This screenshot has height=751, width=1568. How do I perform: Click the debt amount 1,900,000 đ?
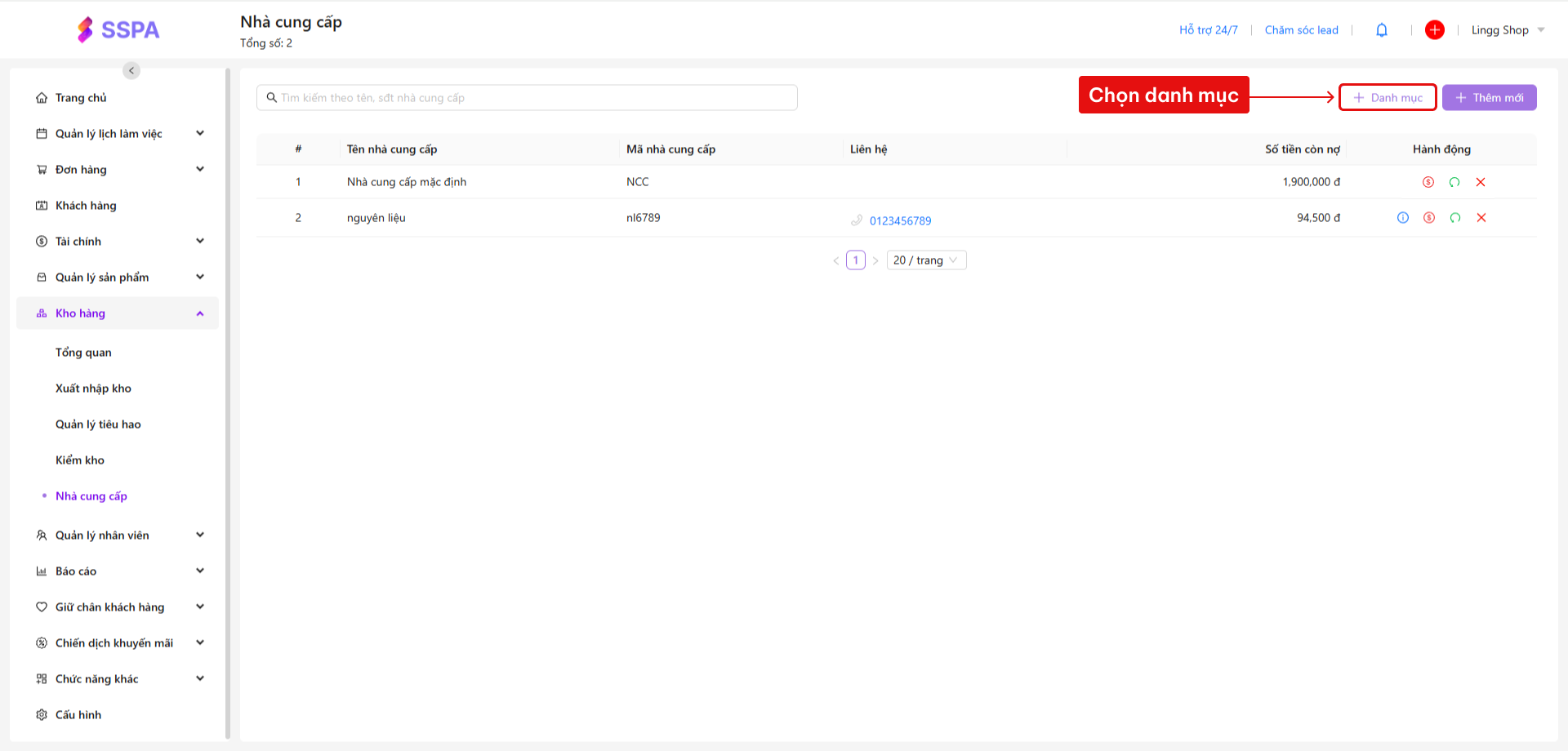click(x=1312, y=182)
